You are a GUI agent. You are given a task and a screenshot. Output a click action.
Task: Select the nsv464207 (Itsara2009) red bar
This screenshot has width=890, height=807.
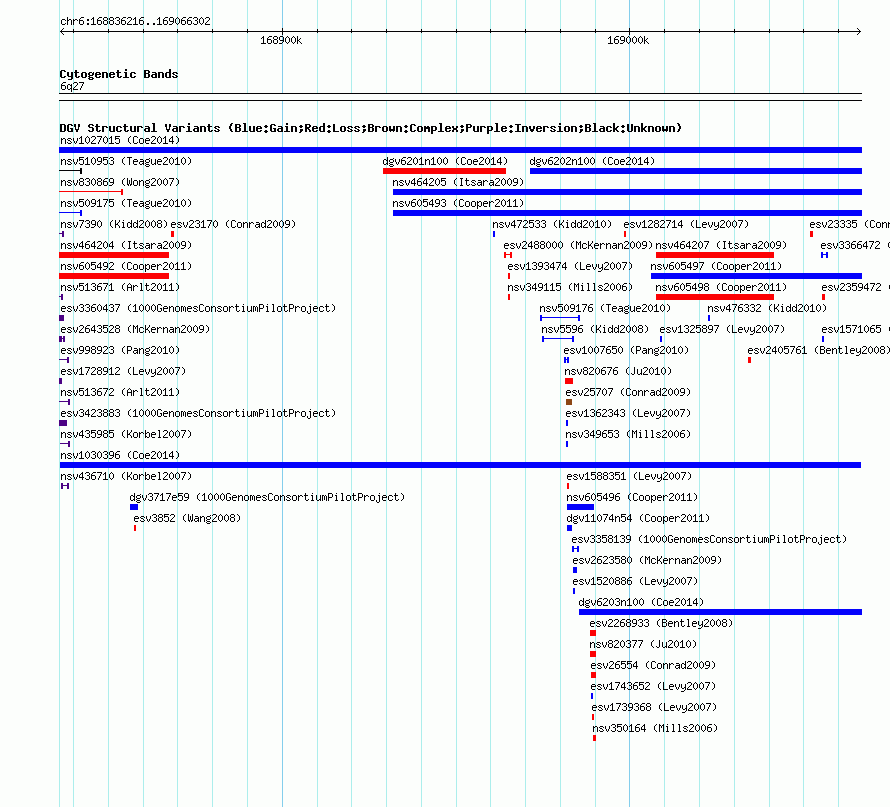click(x=715, y=255)
